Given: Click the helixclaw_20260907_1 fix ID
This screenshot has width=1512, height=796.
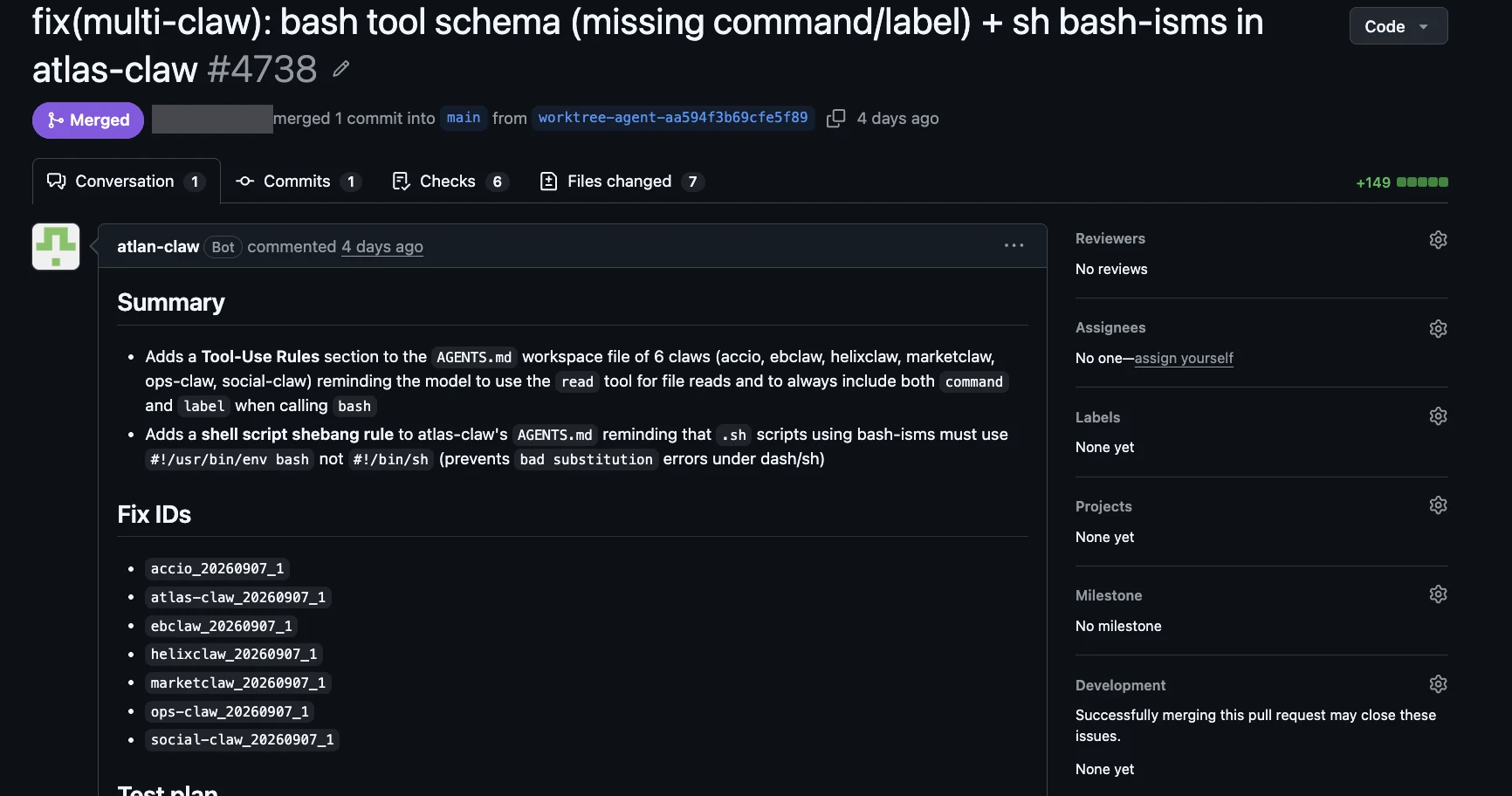Looking at the screenshot, I should [234, 655].
